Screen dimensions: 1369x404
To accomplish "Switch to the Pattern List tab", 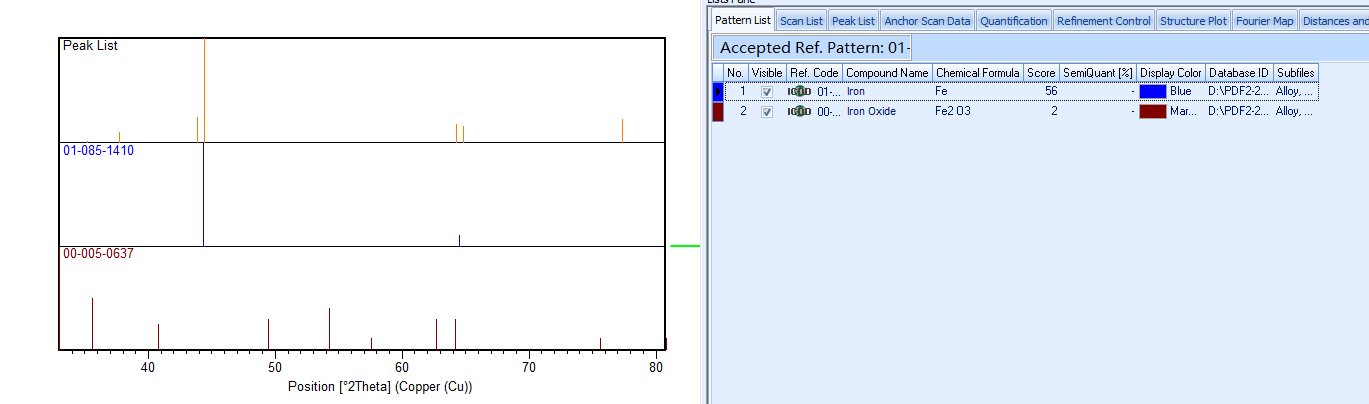I will [742, 20].
